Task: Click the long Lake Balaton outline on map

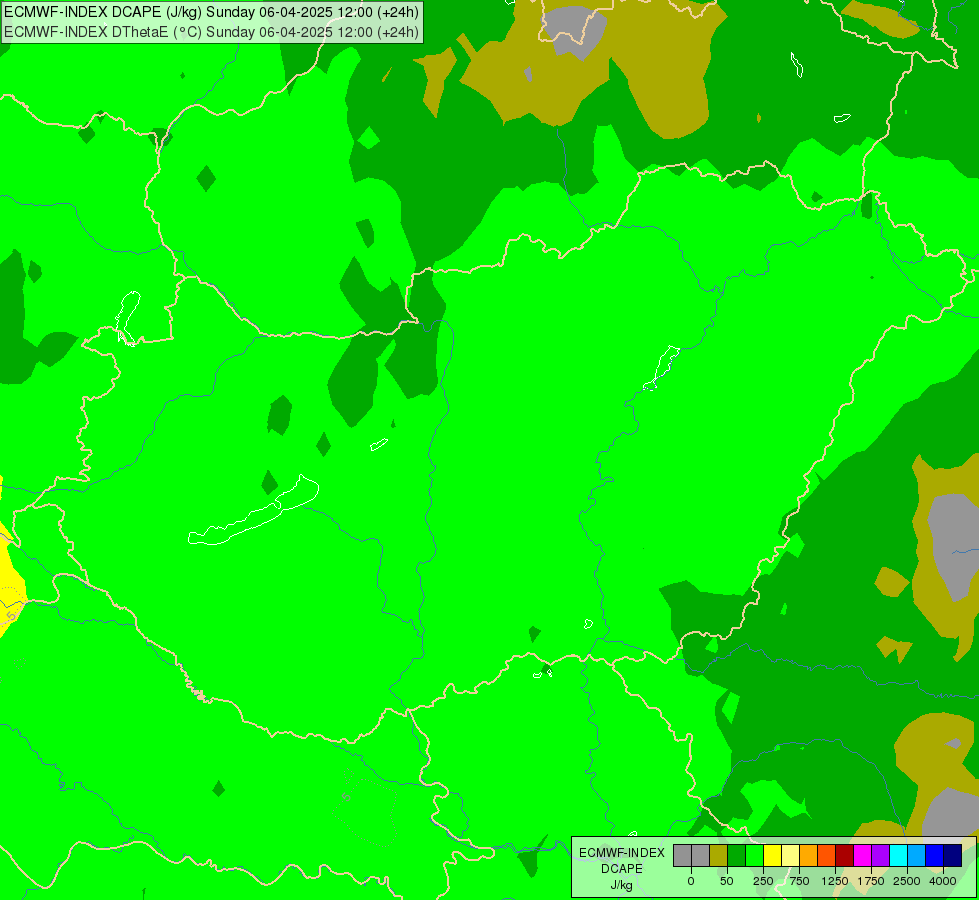Action: (x=253, y=512)
